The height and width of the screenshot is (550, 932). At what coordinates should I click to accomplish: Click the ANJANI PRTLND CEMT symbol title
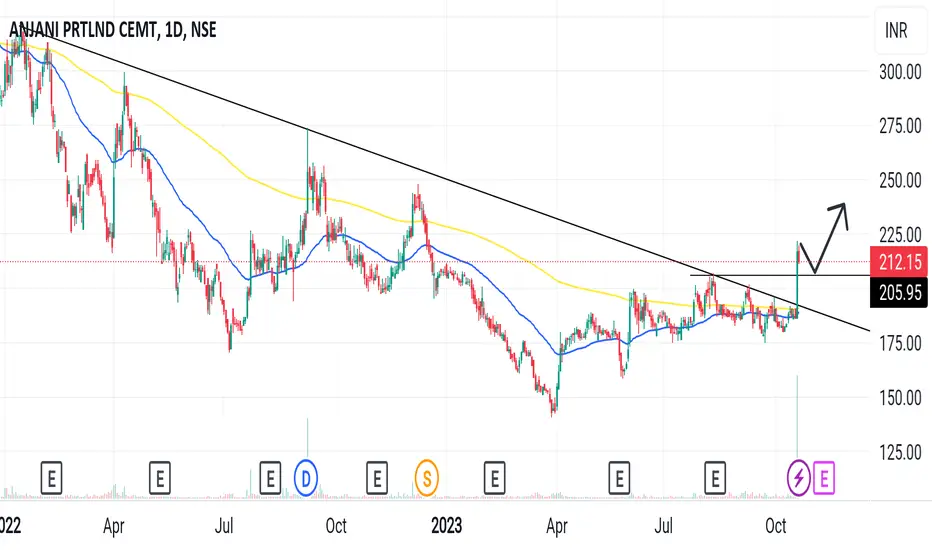click(112, 30)
